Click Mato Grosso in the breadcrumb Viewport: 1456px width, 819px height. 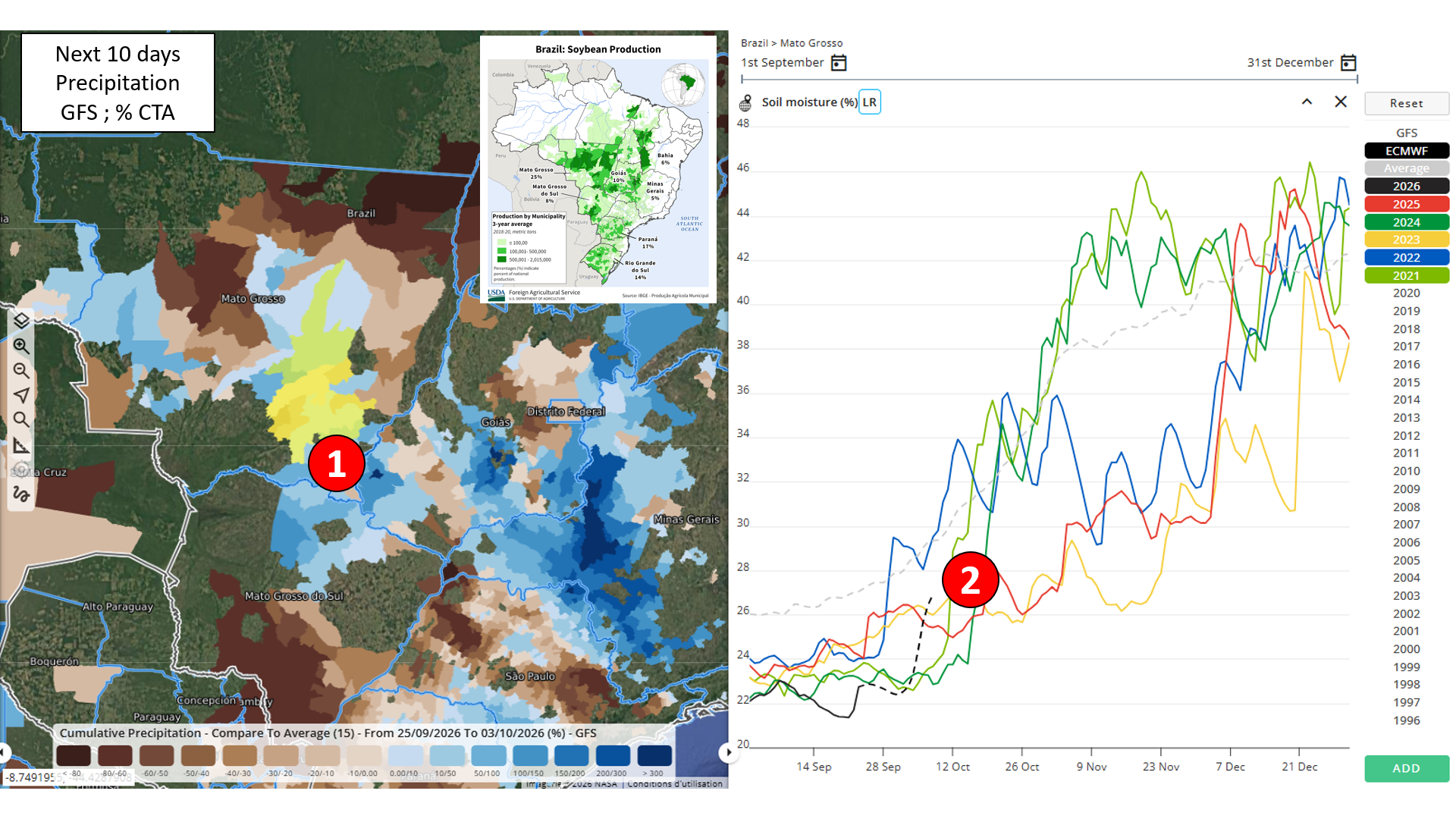coord(811,43)
